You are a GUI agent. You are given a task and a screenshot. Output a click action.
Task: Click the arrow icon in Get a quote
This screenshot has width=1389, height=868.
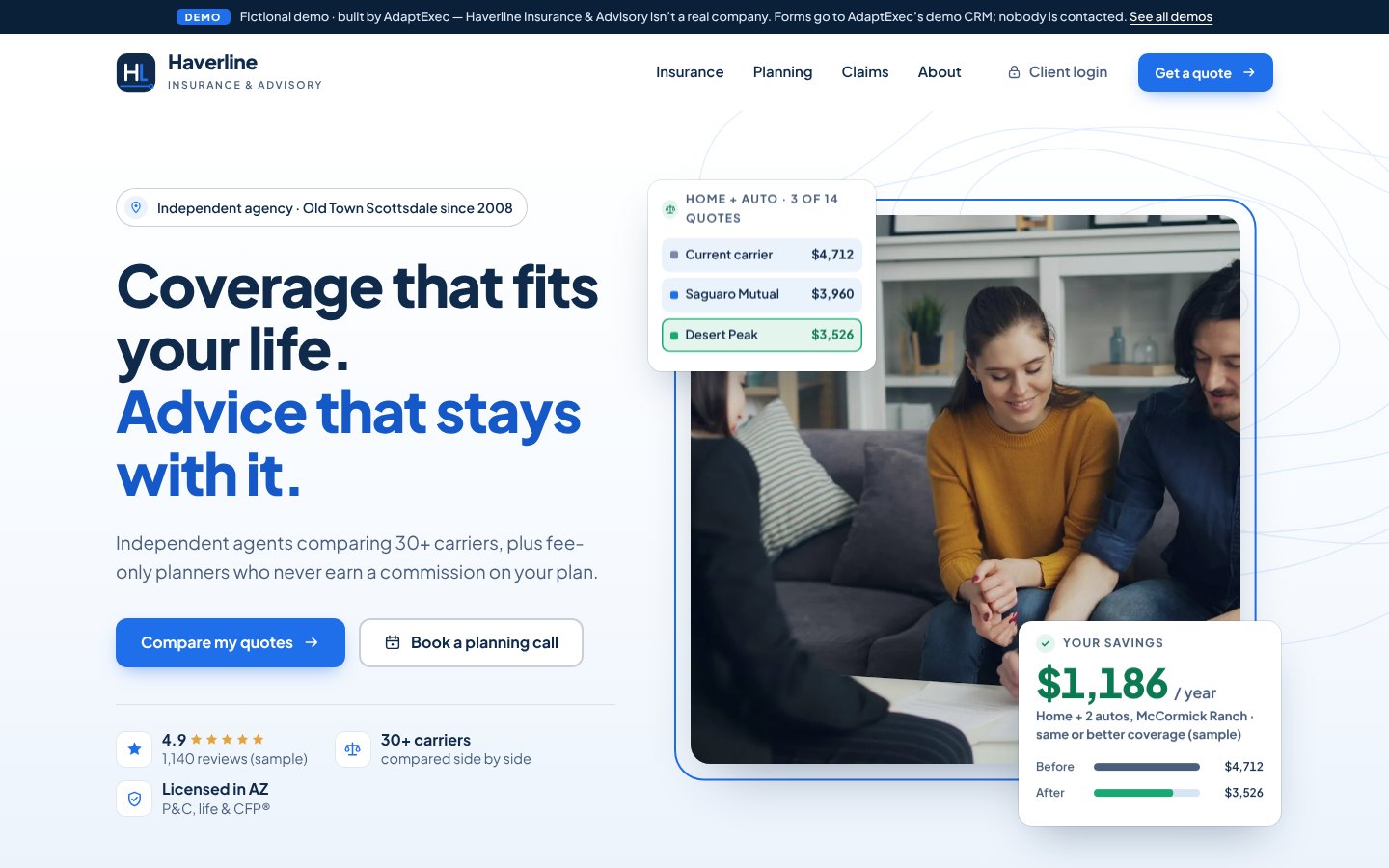pyautogui.click(x=1249, y=72)
